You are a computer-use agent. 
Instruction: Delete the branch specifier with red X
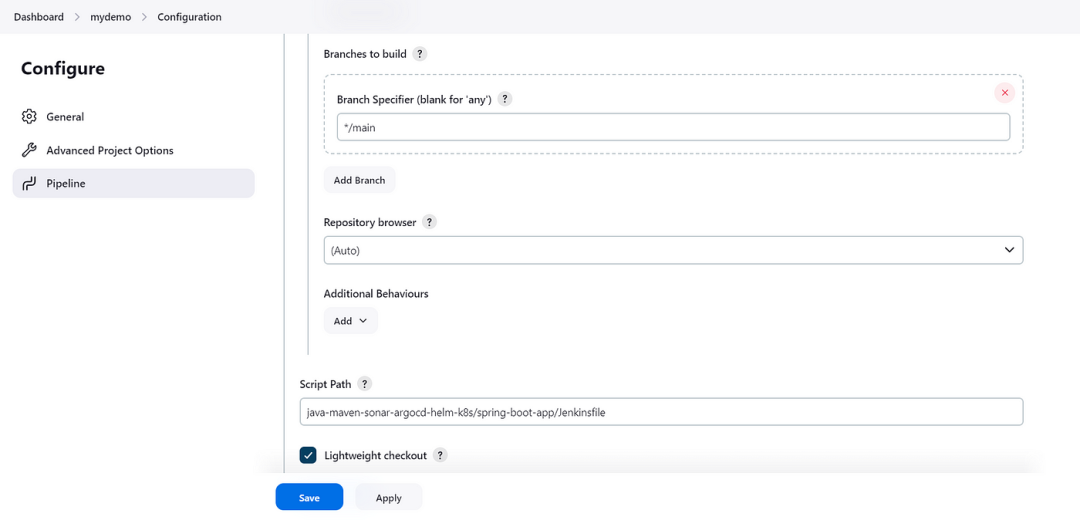tap(1005, 92)
